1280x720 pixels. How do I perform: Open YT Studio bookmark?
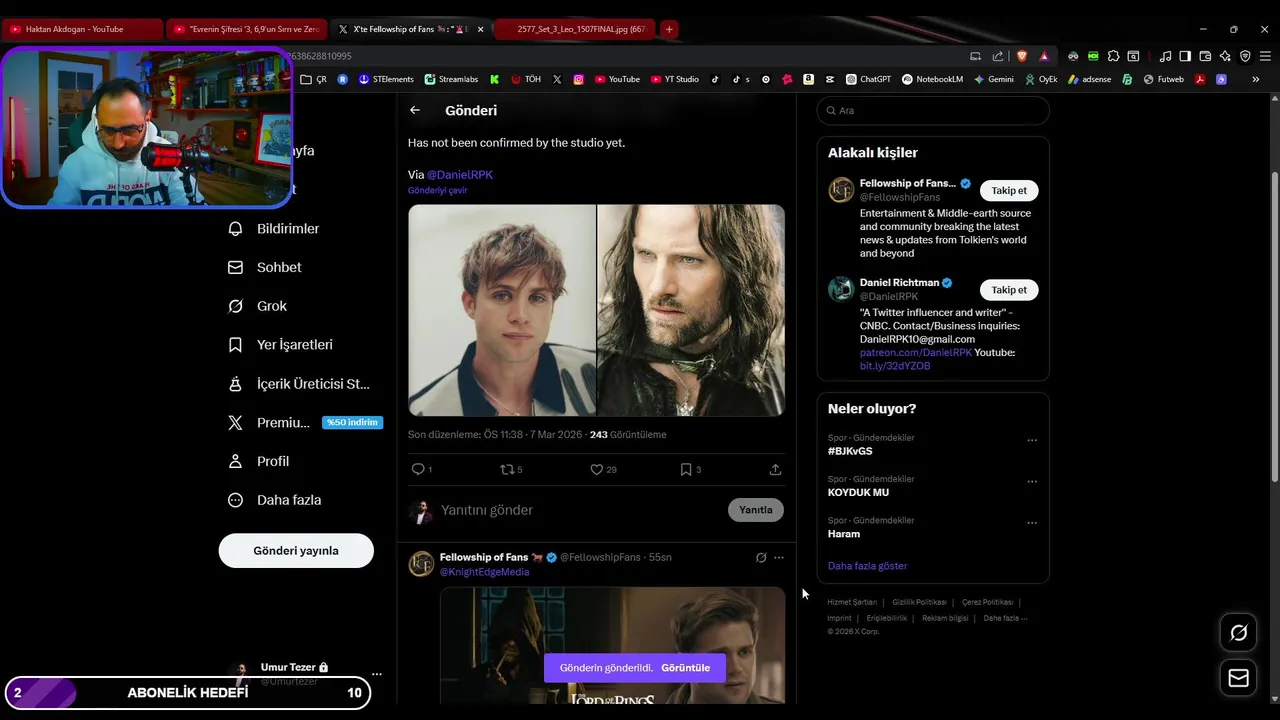[675, 79]
